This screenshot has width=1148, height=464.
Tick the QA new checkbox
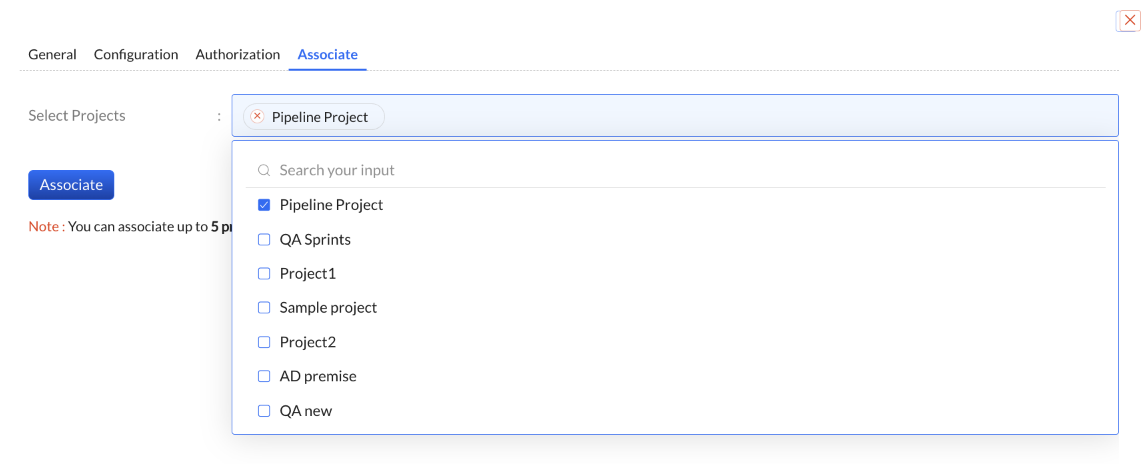coord(264,411)
